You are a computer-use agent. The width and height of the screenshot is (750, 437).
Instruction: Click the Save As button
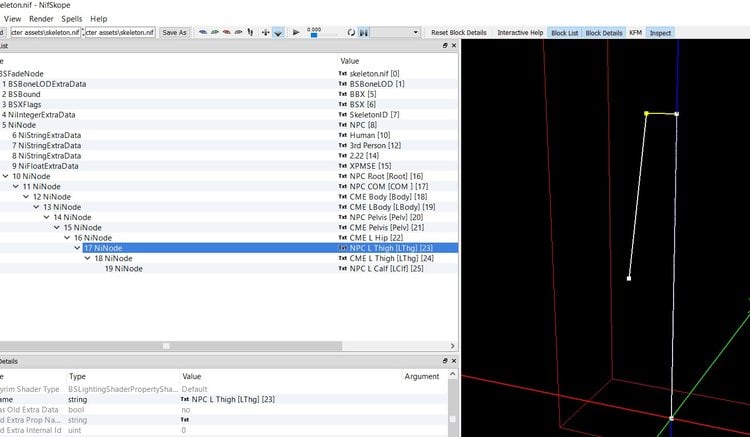tap(174, 33)
